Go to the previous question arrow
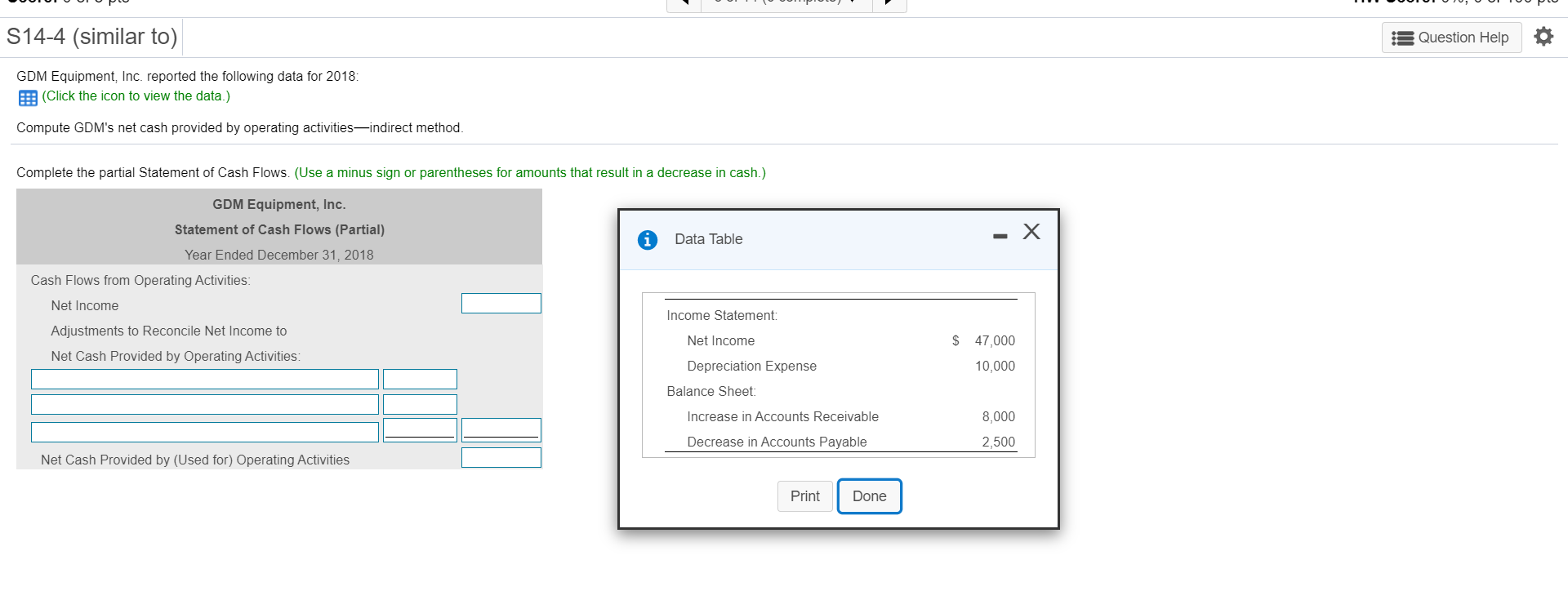Viewport: 1568px width, 591px height. (684, 3)
